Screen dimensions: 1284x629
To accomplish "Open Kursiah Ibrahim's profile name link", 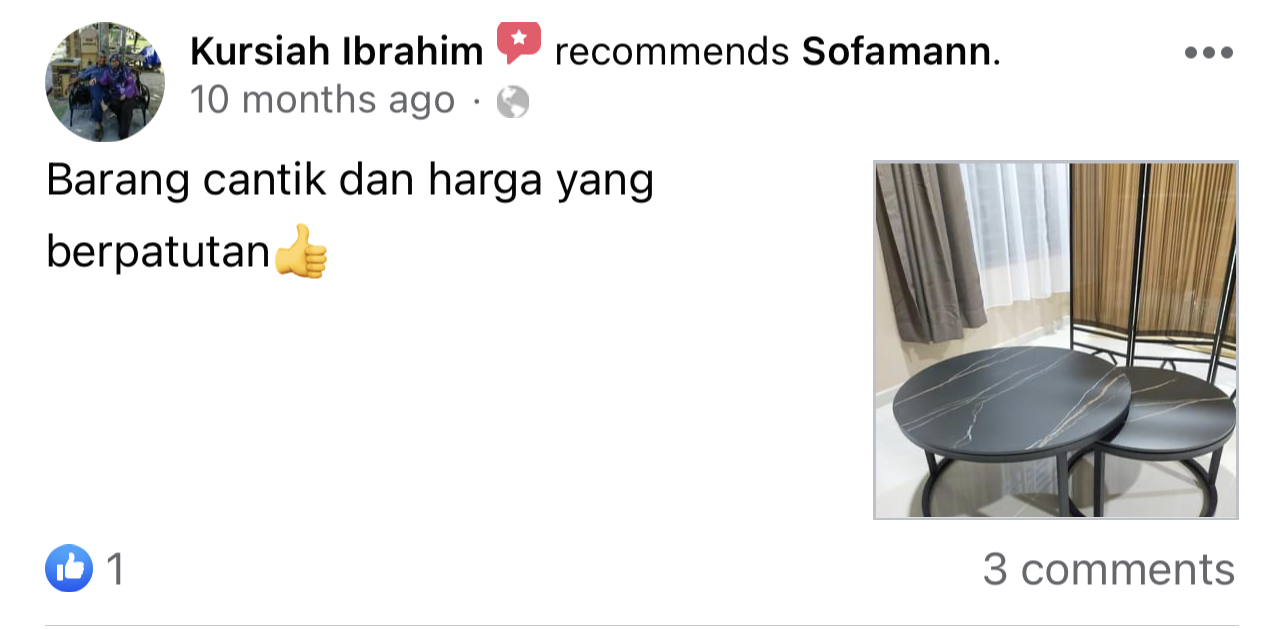I will coord(336,51).
